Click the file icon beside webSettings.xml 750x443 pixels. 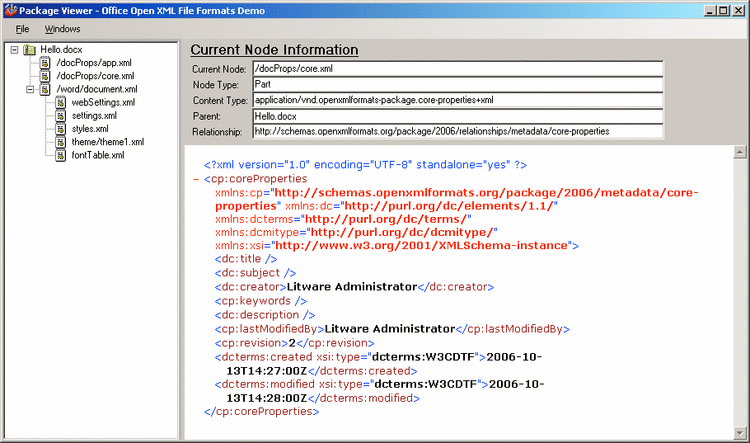click(60, 102)
